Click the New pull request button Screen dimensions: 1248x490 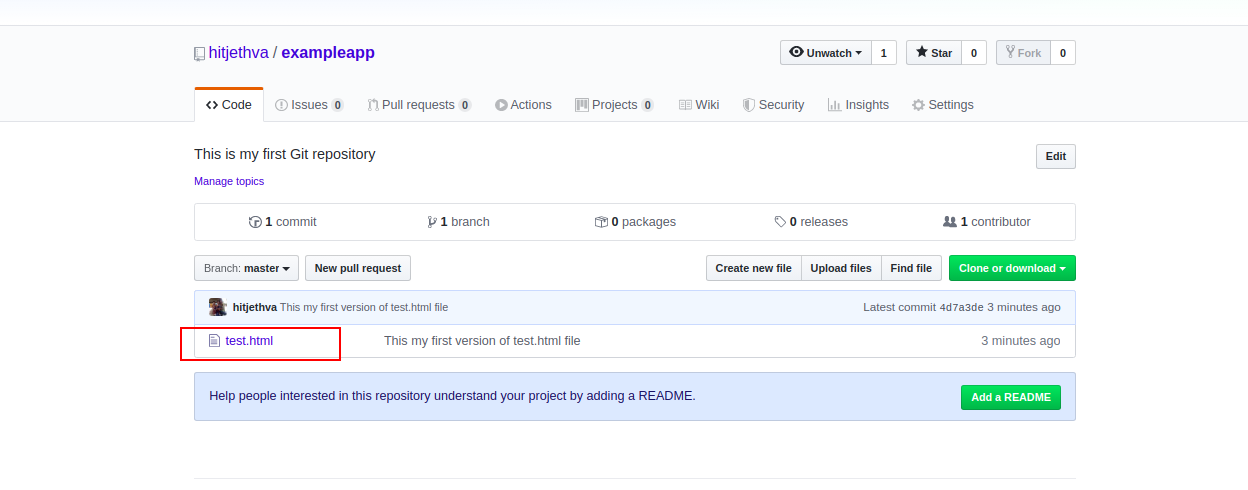tap(358, 268)
